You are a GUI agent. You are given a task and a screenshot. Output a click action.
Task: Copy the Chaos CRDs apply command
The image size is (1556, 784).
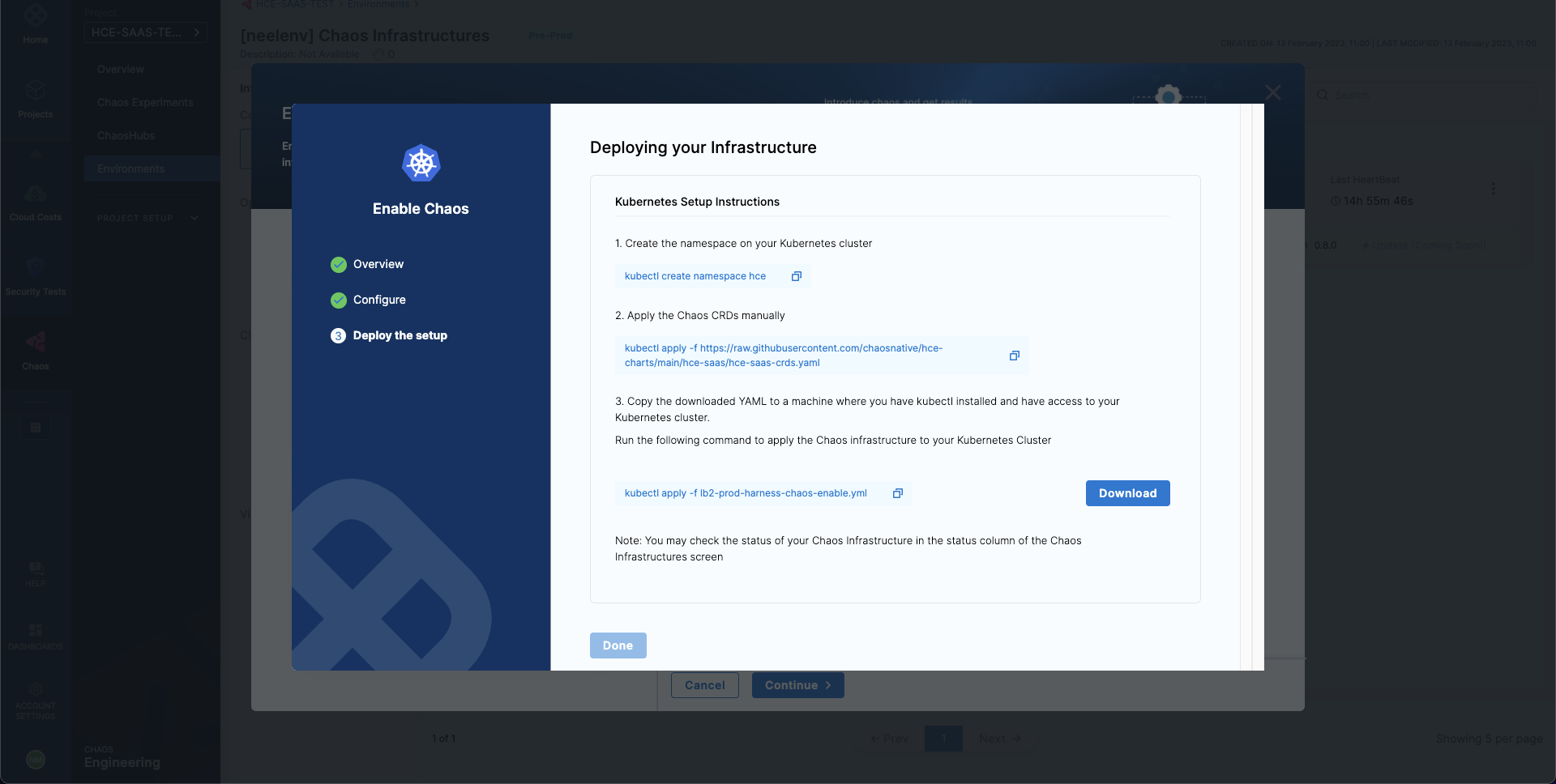coord(1014,356)
